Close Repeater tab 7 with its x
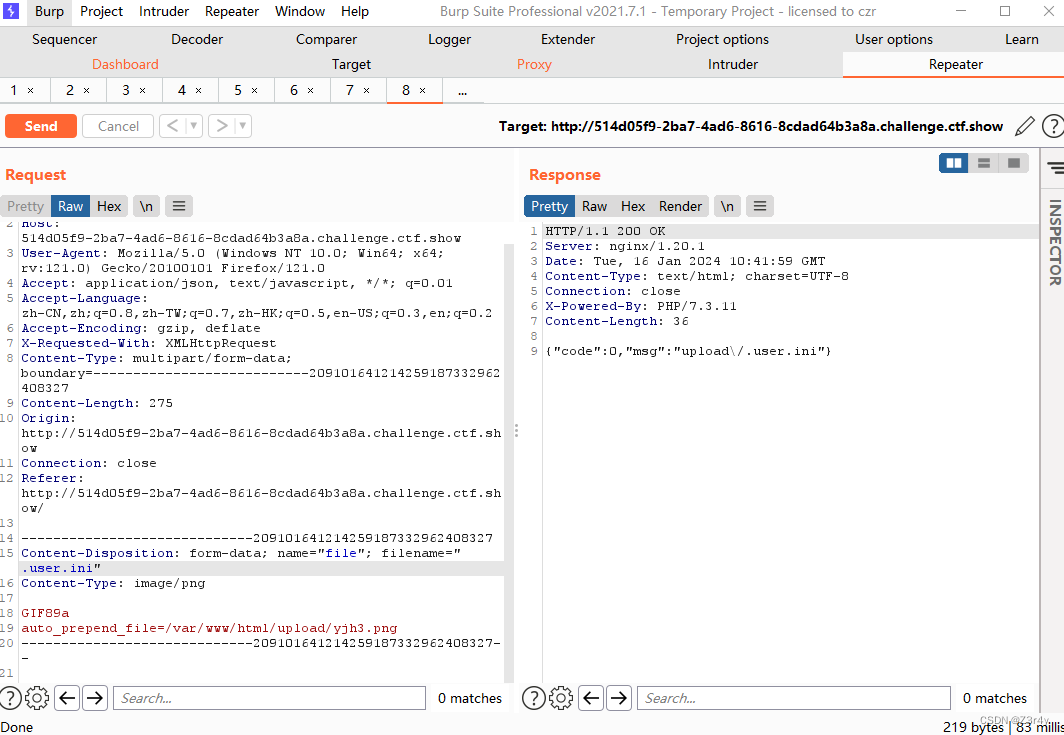Viewport: 1064px width, 735px height. tap(366, 90)
